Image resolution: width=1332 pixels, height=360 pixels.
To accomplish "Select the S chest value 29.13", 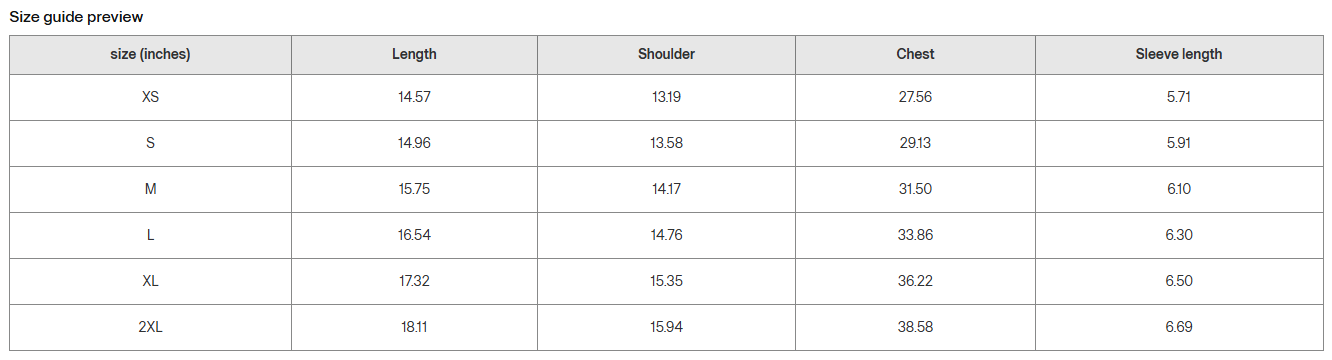I will pos(915,143).
